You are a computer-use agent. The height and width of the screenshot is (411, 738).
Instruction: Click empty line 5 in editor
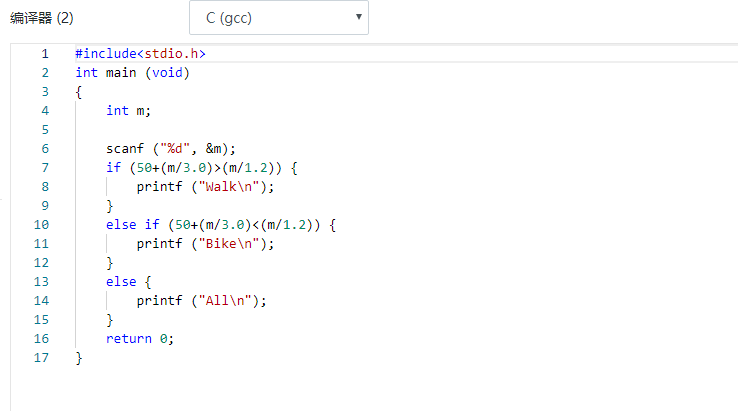[405, 129]
